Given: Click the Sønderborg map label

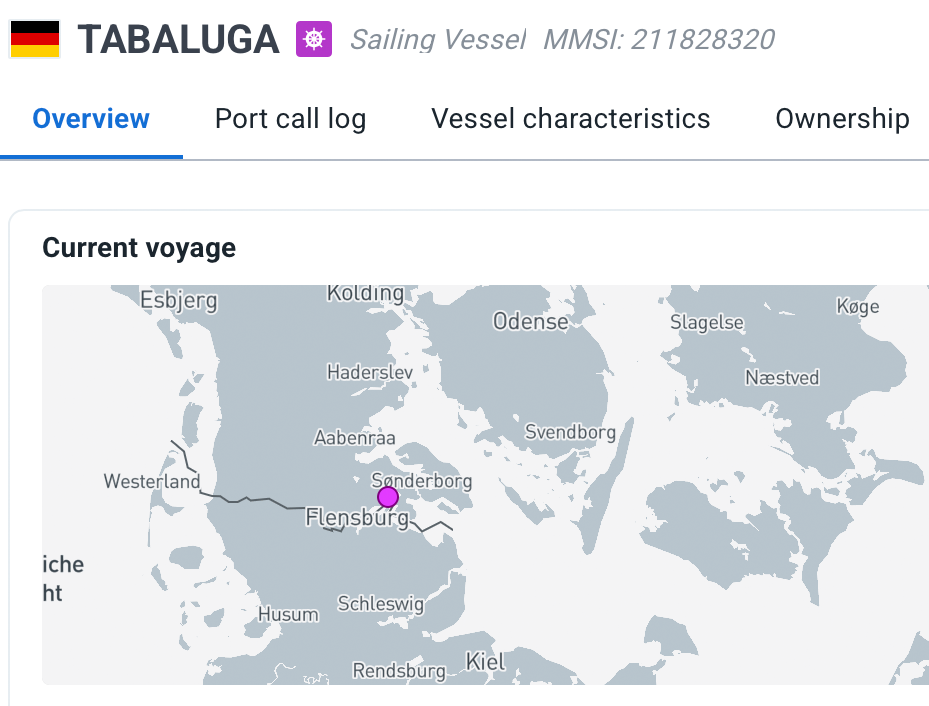Looking at the screenshot, I should (x=421, y=480).
